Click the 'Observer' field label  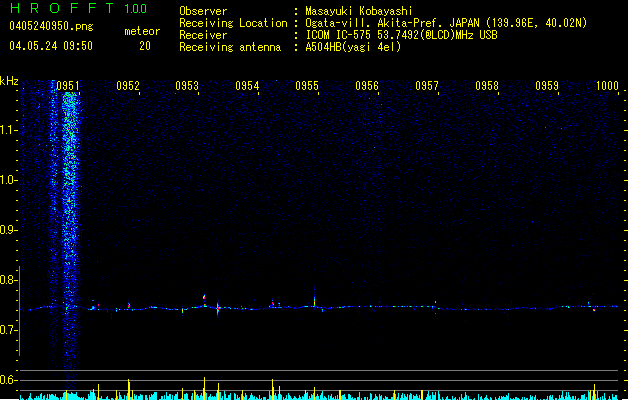coord(203,11)
